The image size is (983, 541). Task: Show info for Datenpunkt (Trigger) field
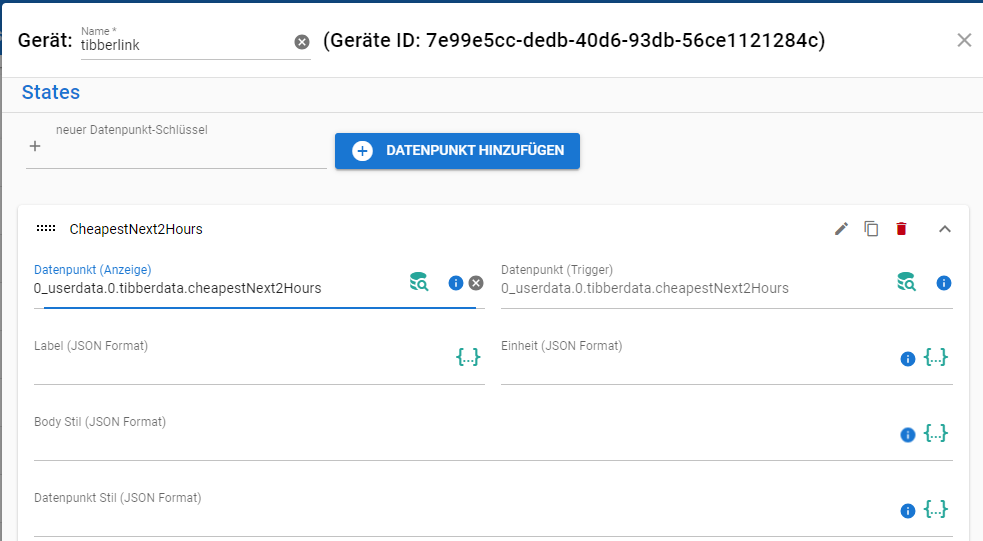coord(943,283)
